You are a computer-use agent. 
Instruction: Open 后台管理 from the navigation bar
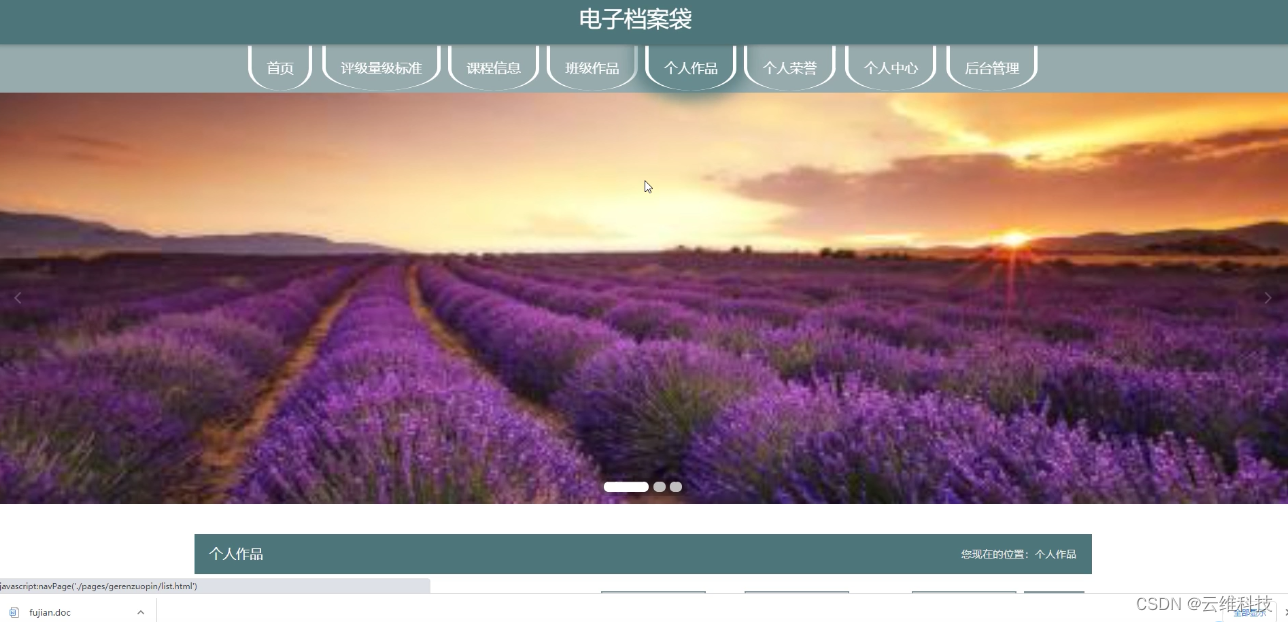[x=992, y=68]
